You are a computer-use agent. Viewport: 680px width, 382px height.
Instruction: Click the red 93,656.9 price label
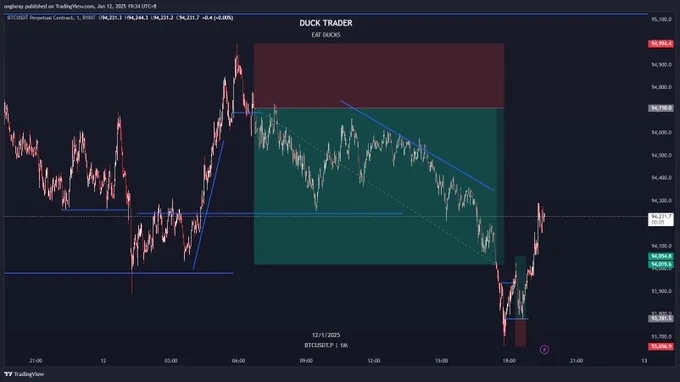pyautogui.click(x=660, y=346)
